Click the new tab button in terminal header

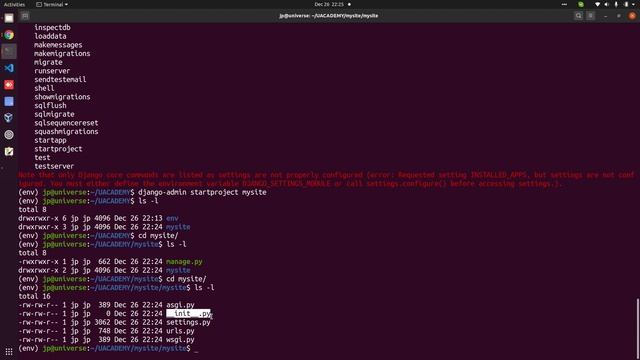point(25,16)
